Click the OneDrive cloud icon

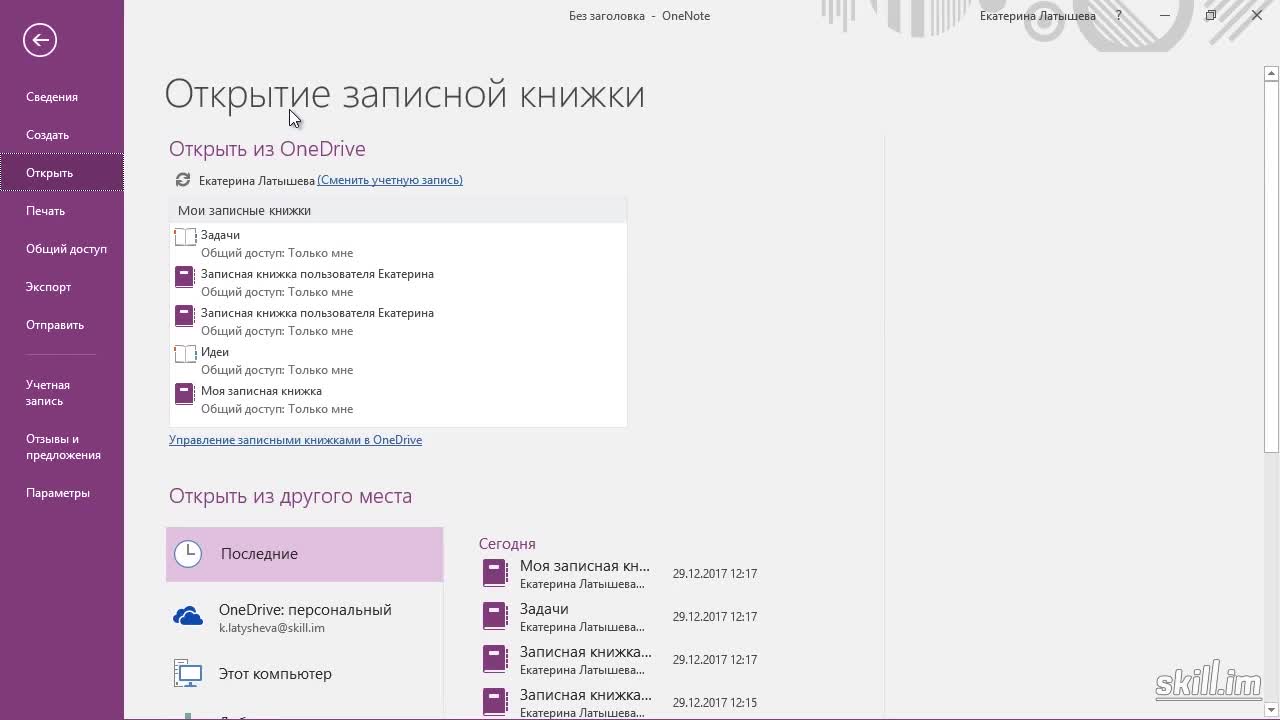(188, 617)
